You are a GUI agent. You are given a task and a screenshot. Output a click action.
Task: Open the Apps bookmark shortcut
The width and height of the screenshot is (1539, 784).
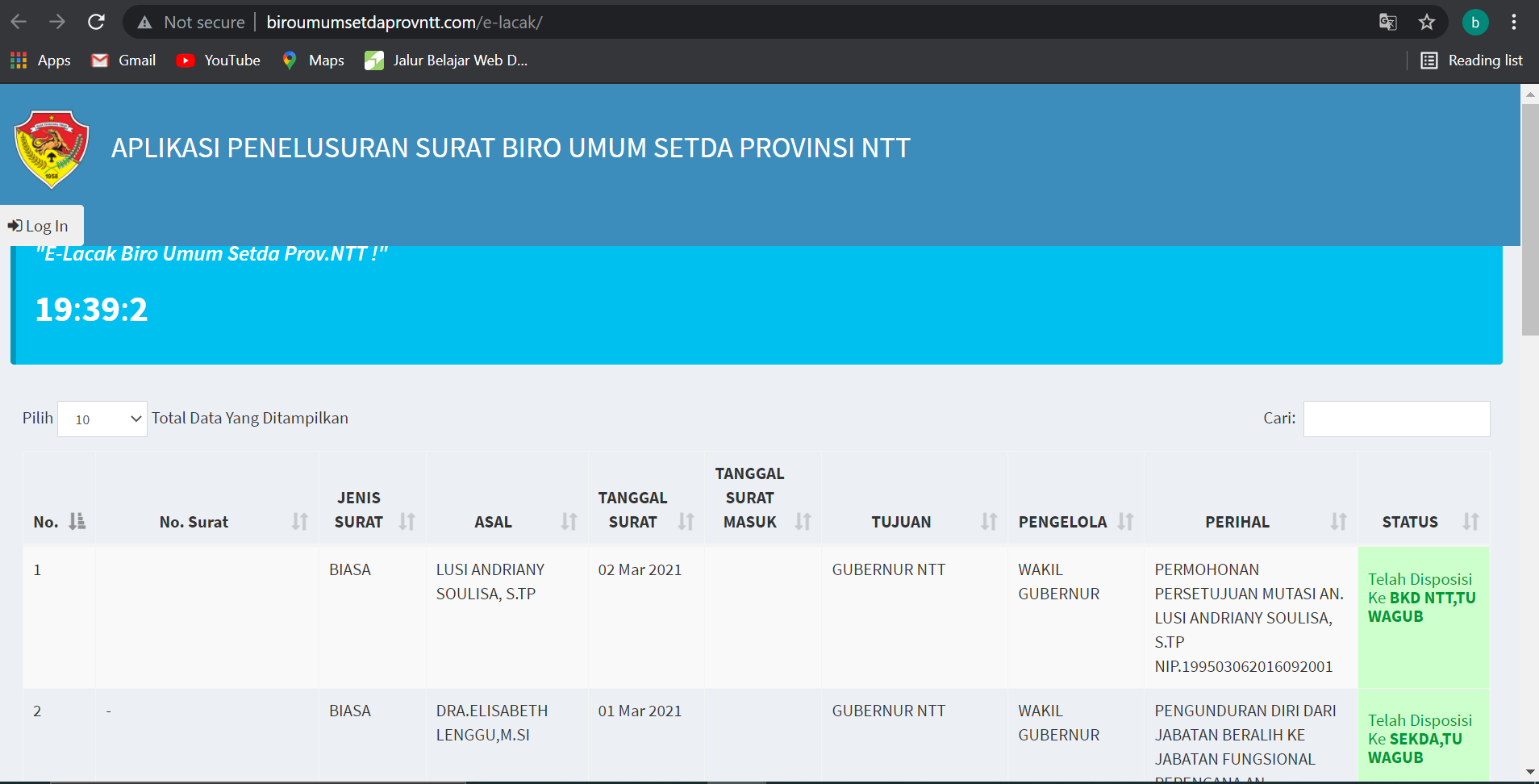pyautogui.click(x=40, y=60)
